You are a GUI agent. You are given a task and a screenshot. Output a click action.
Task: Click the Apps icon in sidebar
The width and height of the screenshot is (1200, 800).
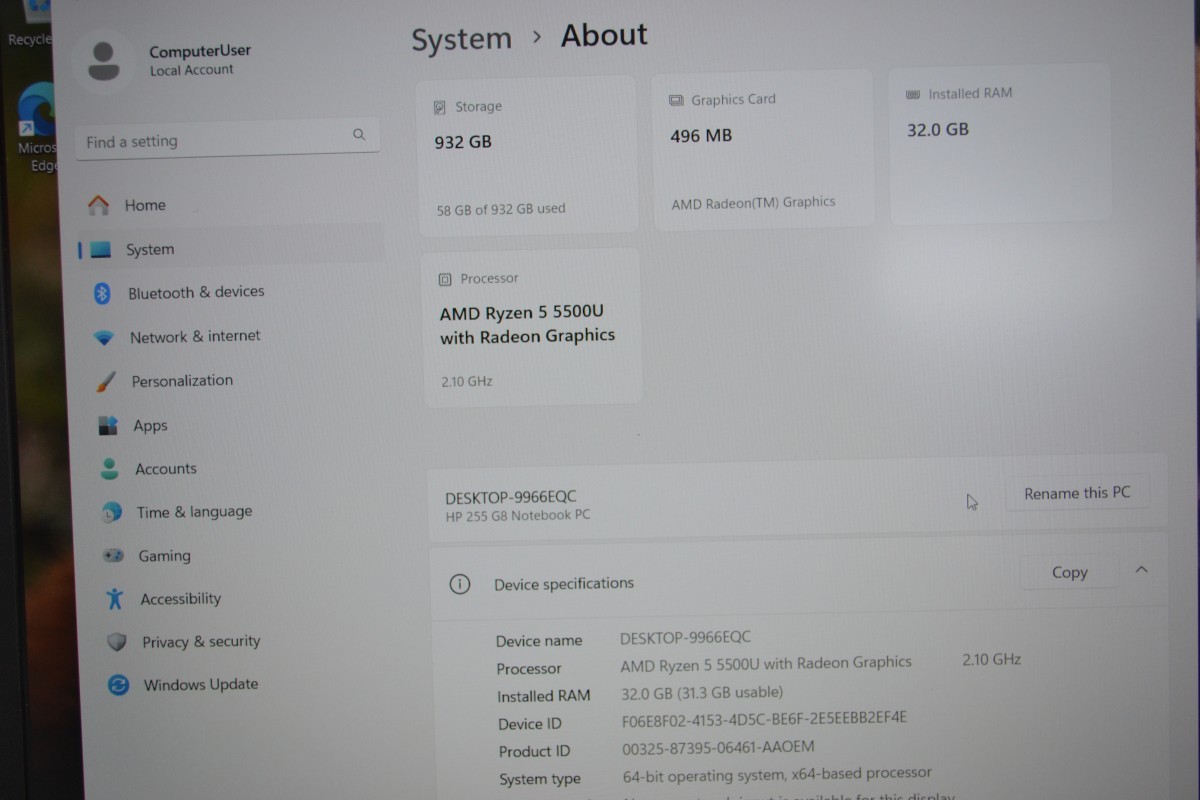[108, 426]
